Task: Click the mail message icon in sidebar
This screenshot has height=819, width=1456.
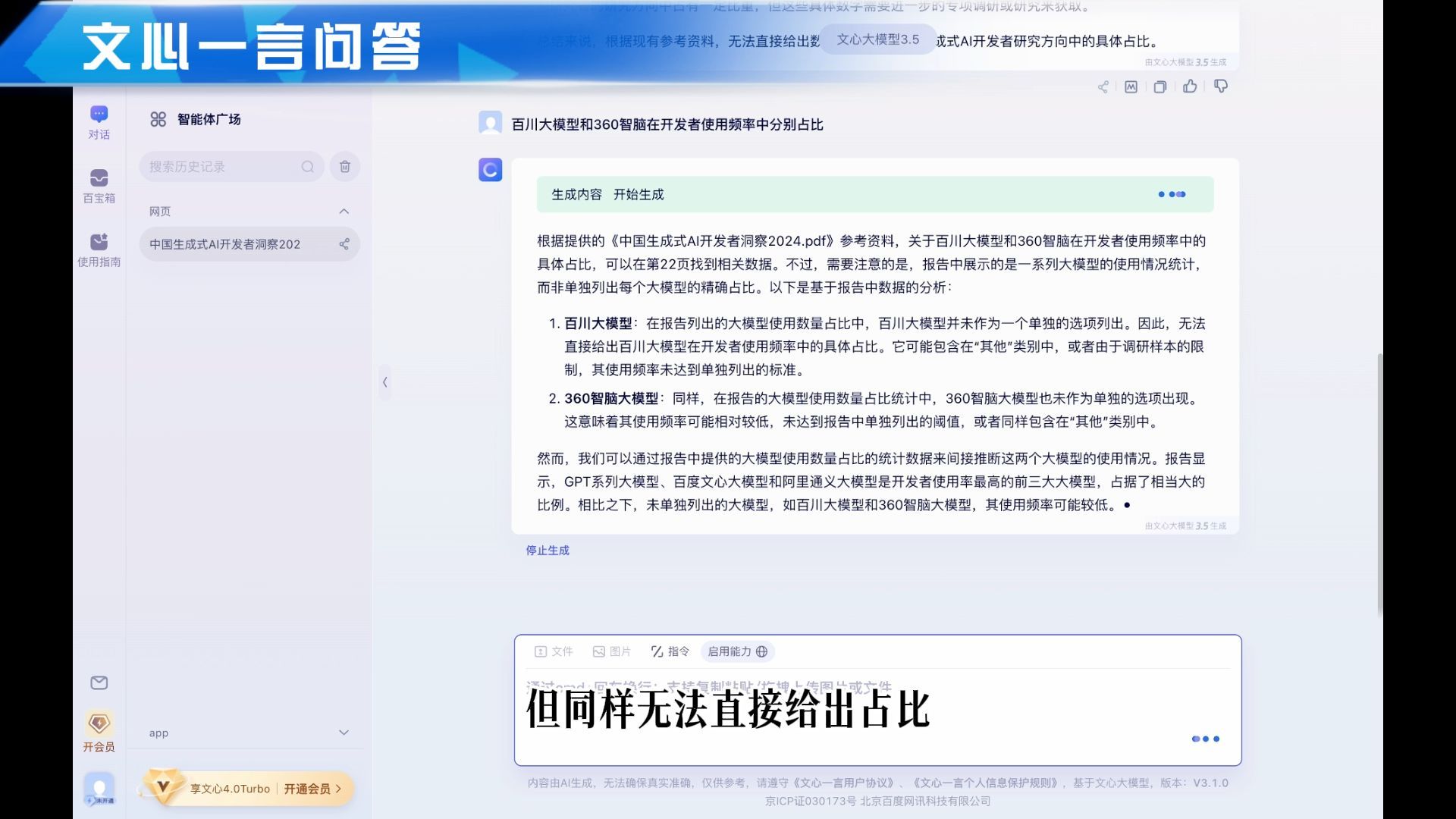Action: pos(99,682)
